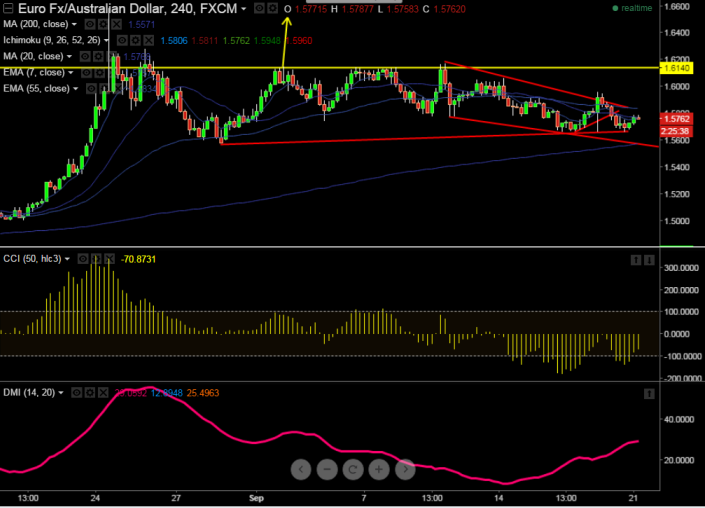The width and height of the screenshot is (705, 508).
Task: Remove the Ichimoku indicator with its X icon
Action: (x=148, y=40)
